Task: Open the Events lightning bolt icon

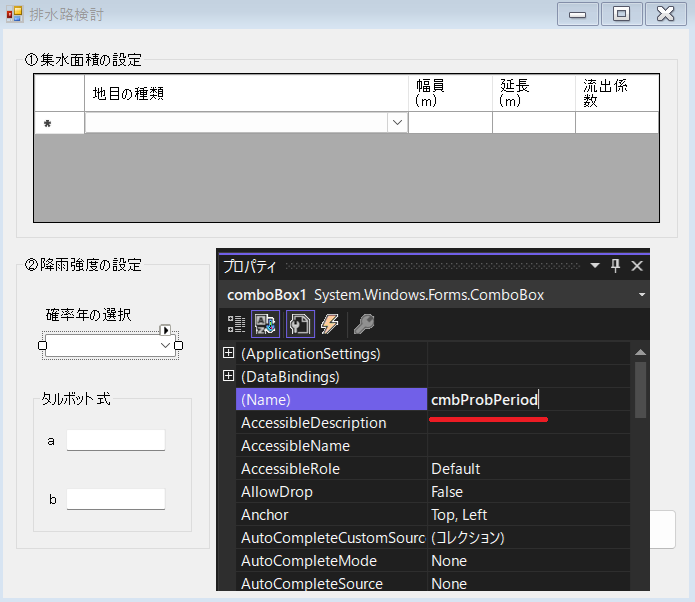Action: tap(330, 323)
